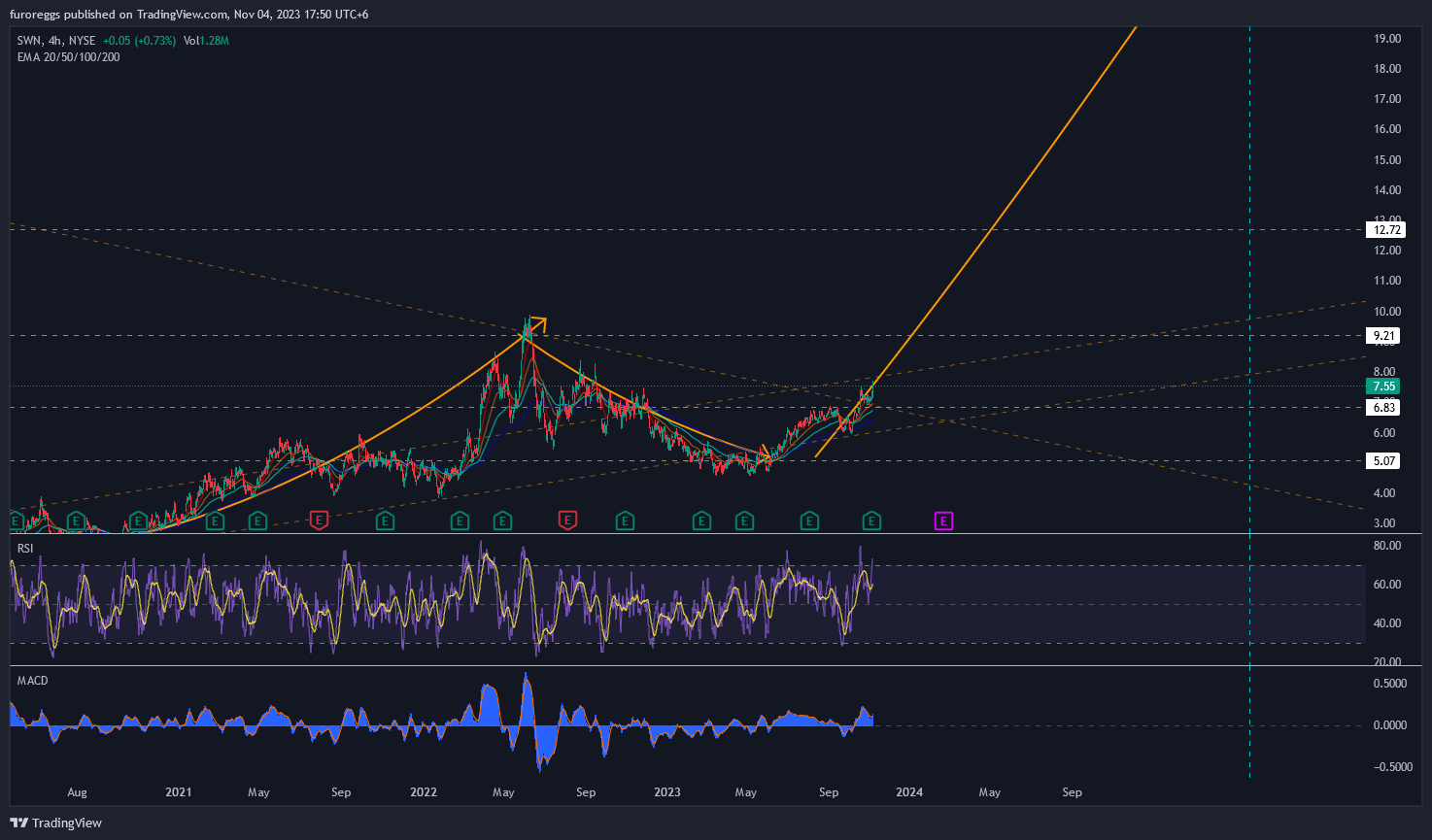This screenshot has height=840, width=1432.
Task: Click the 12.72 price level label
Action: (1385, 230)
